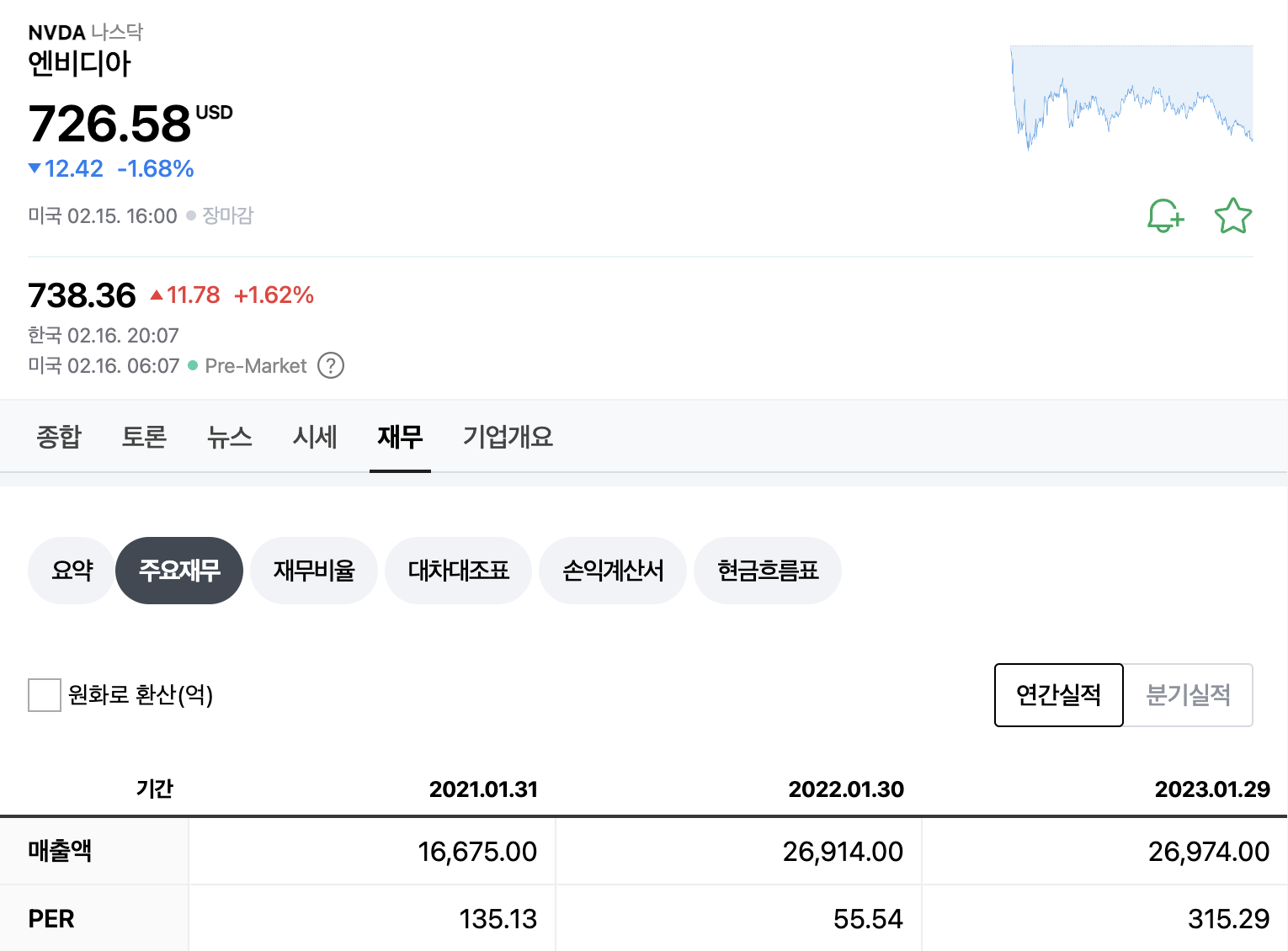Show the 현금흐름표 cash flow statement
Image resolution: width=1288 pixels, height=951 pixels.
click(768, 571)
